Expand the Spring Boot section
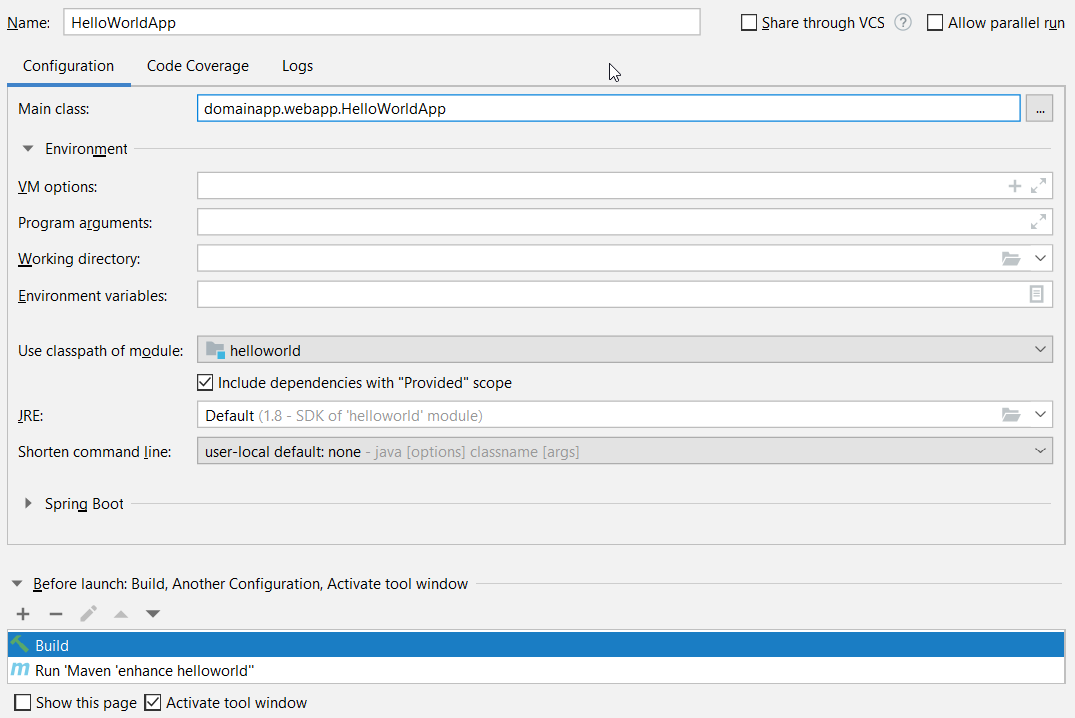1075x718 pixels. pyautogui.click(x=29, y=504)
